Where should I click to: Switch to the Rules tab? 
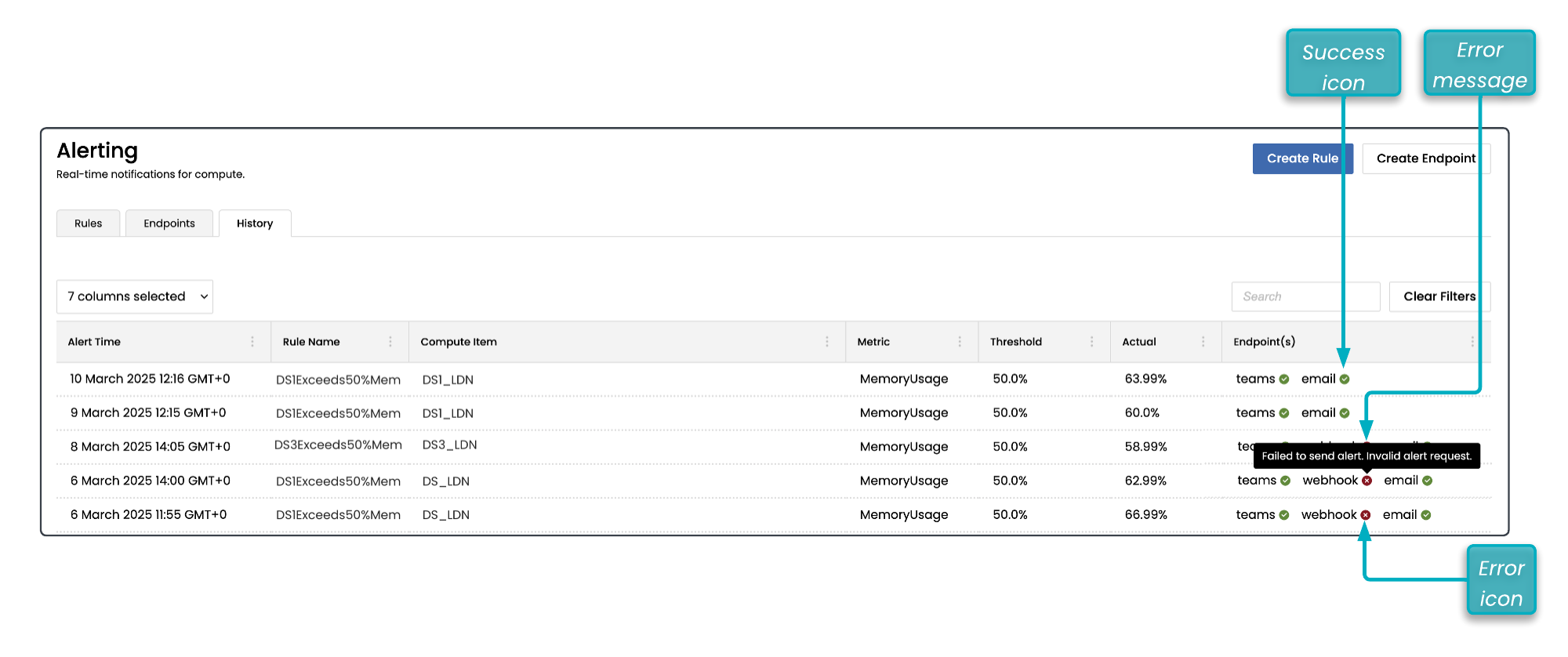point(89,223)
